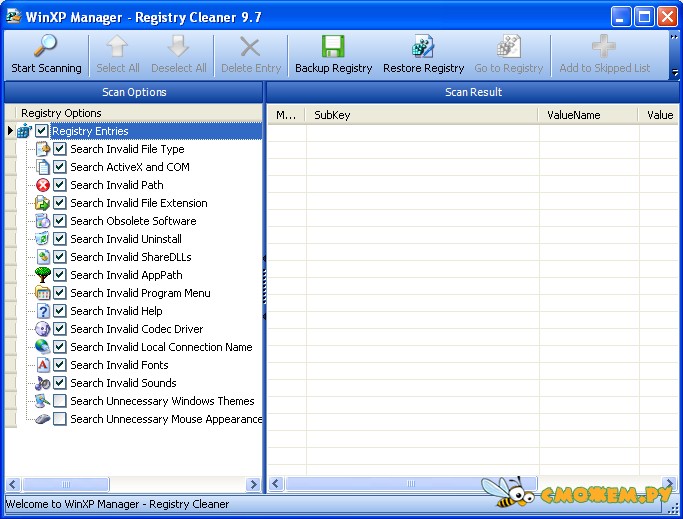683x519 pixels.
Task: Click the tree icon for Invalid AppPath
Action: pyautogui.click(x=43, y=275)
